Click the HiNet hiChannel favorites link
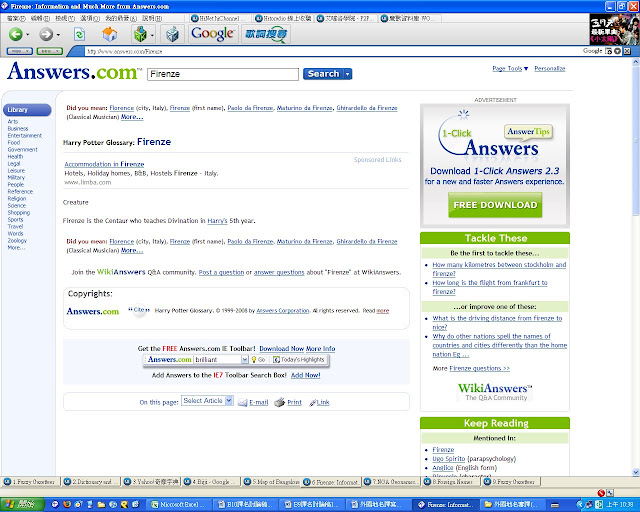640x512 pixels. pos(219,18)
